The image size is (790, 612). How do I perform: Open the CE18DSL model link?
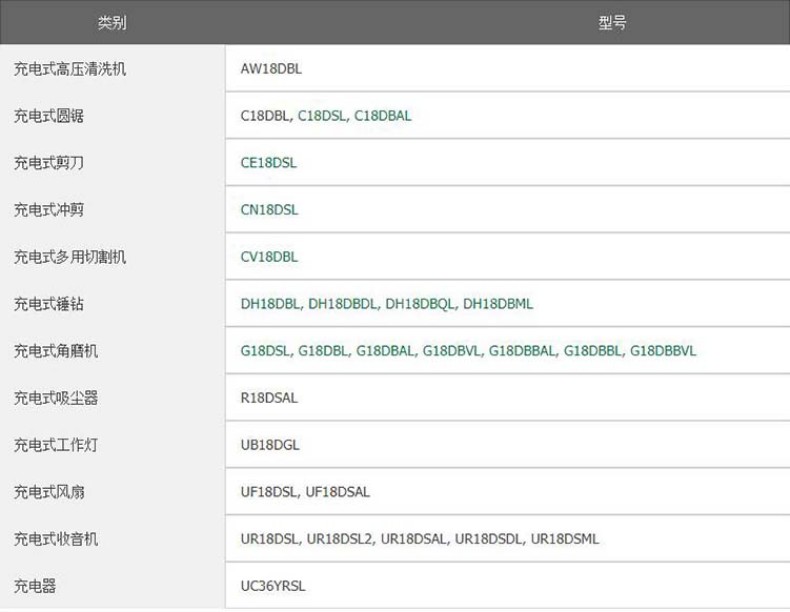coord(269,163)
